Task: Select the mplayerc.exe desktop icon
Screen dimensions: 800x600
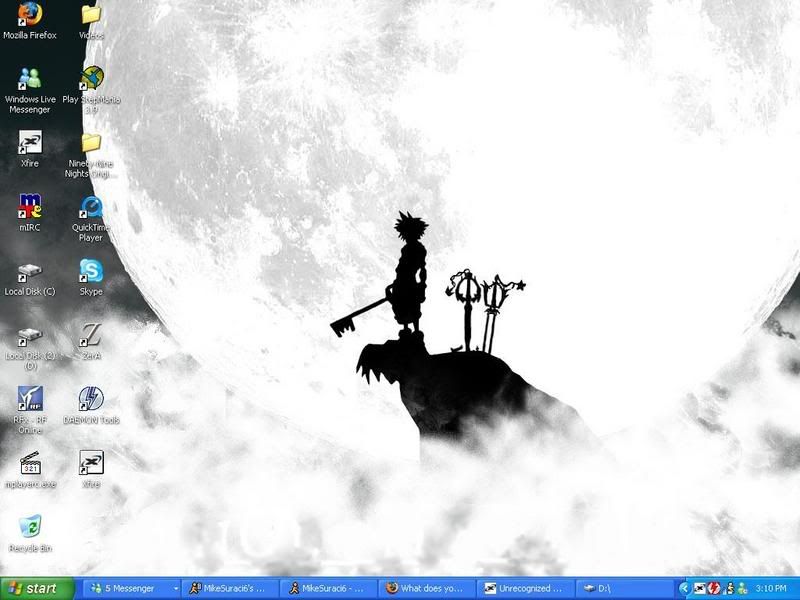Action: click(x=30, y=469)
